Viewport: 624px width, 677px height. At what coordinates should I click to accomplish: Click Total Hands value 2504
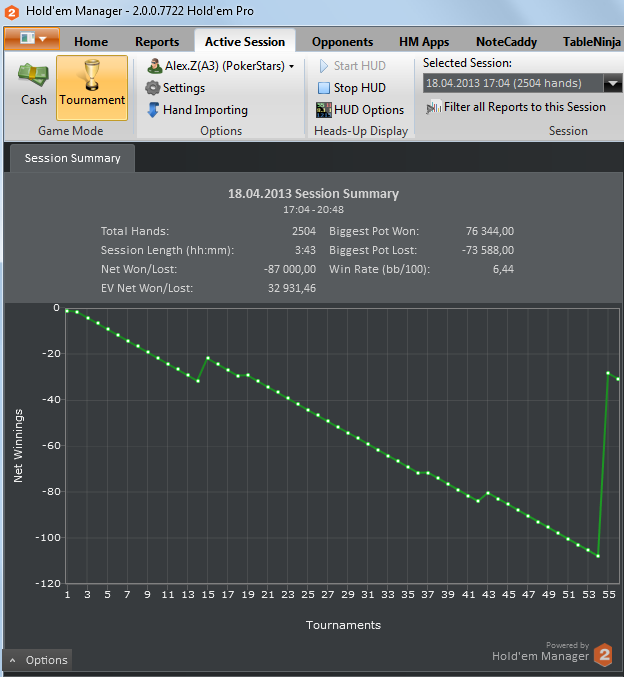tap(304, 231)
